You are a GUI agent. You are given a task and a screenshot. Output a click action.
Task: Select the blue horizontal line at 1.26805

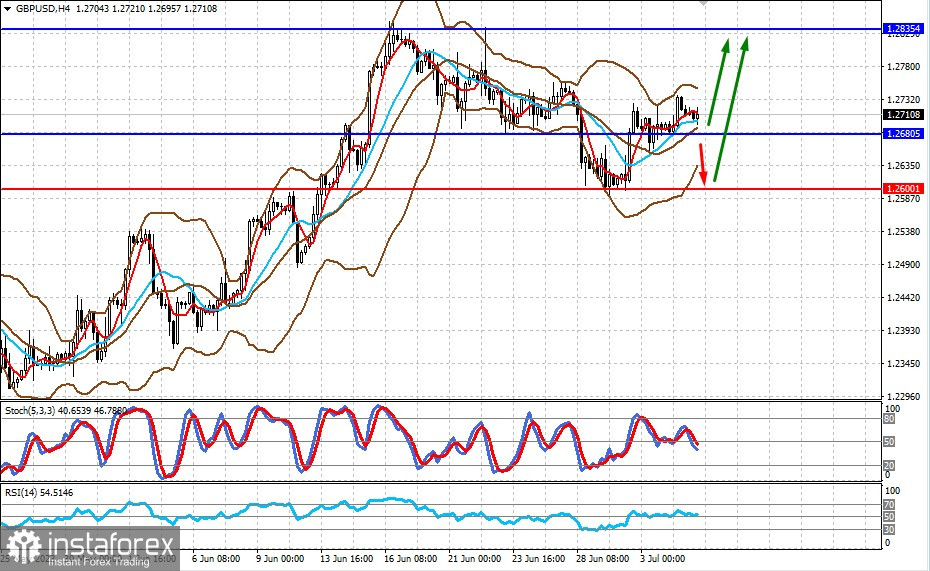pos(441,134)
